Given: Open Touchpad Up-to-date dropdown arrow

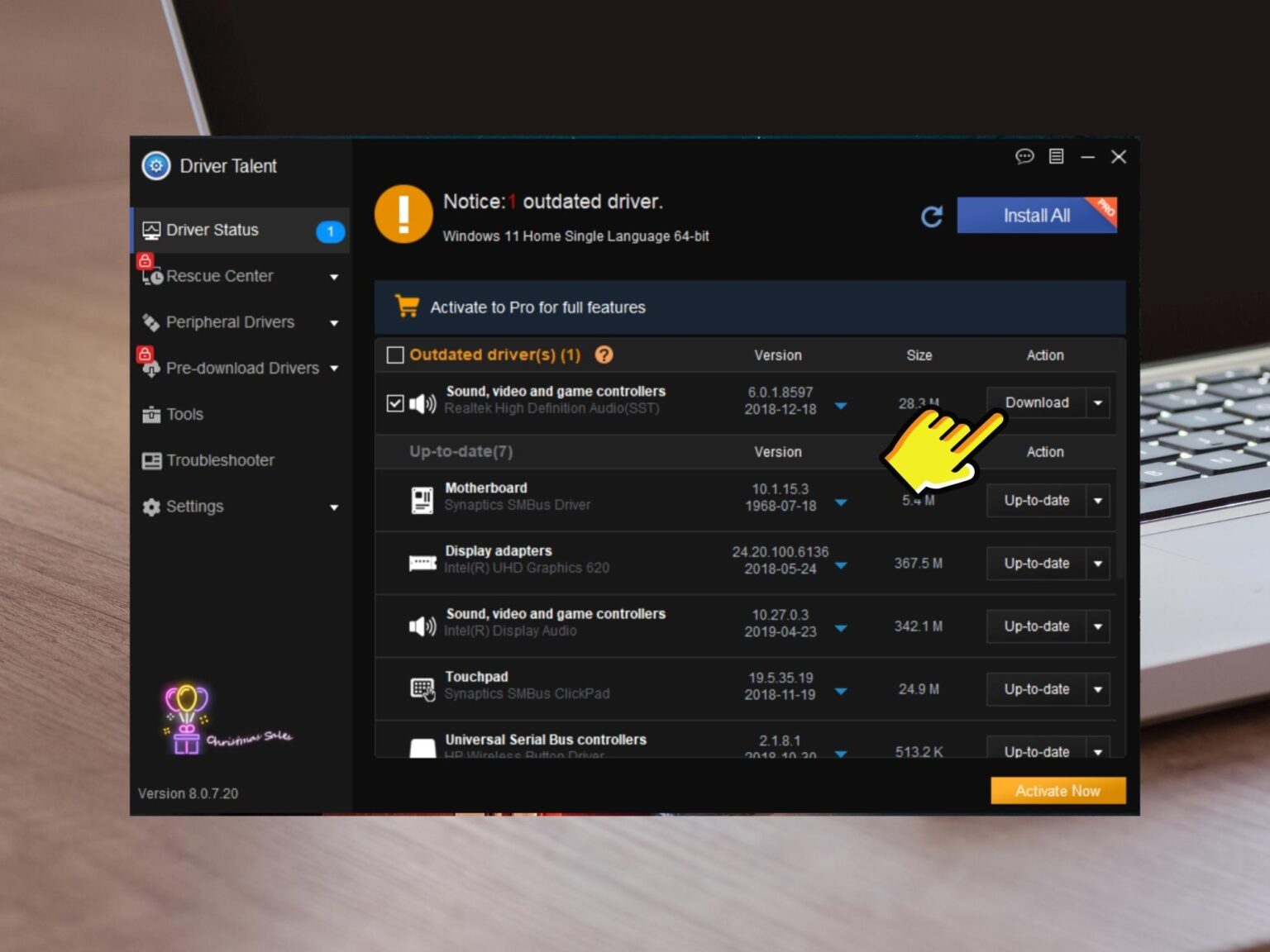Looking at the screenshot, I should coord(1098,689).
